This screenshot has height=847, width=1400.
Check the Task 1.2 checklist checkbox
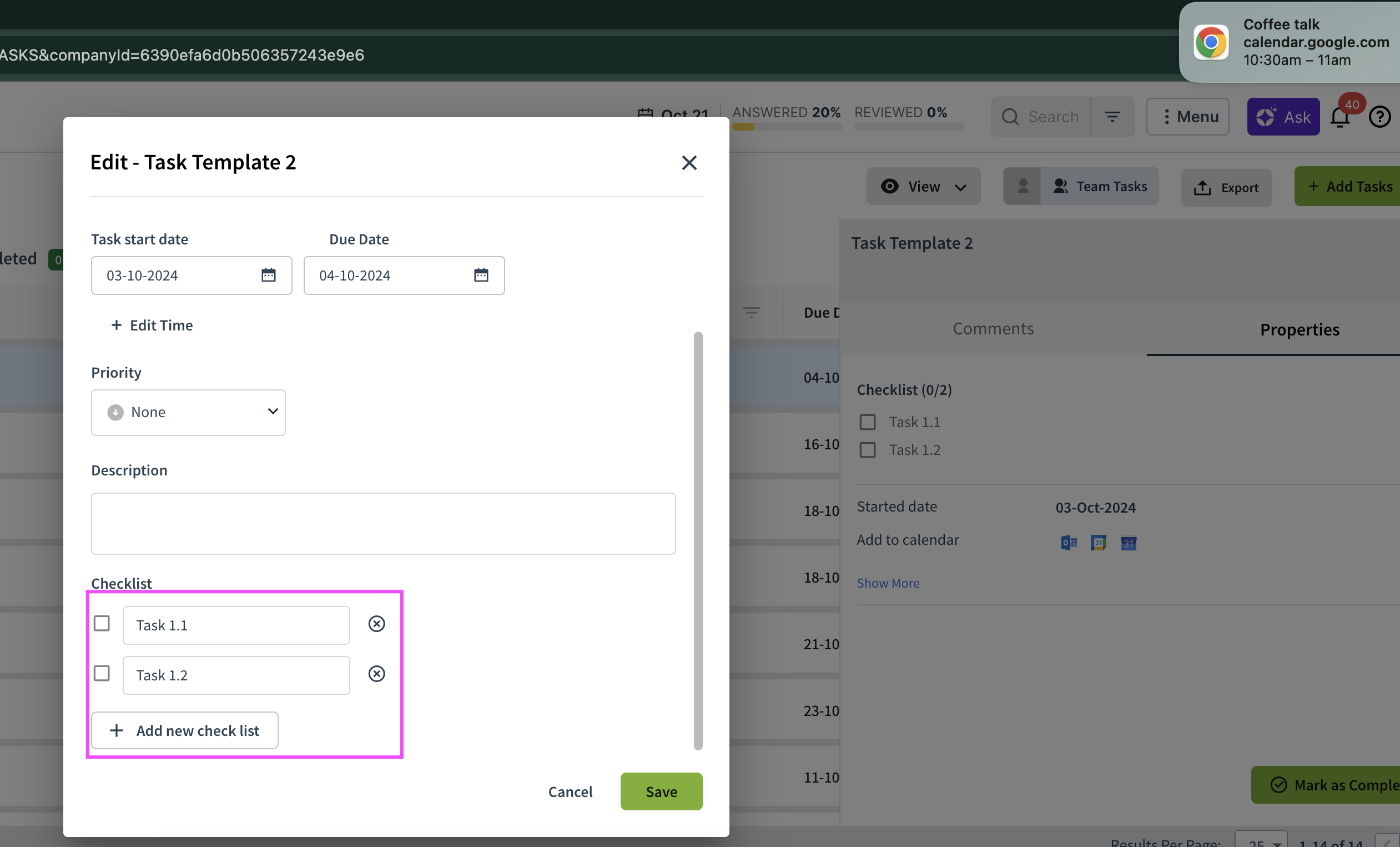point(102,674)
